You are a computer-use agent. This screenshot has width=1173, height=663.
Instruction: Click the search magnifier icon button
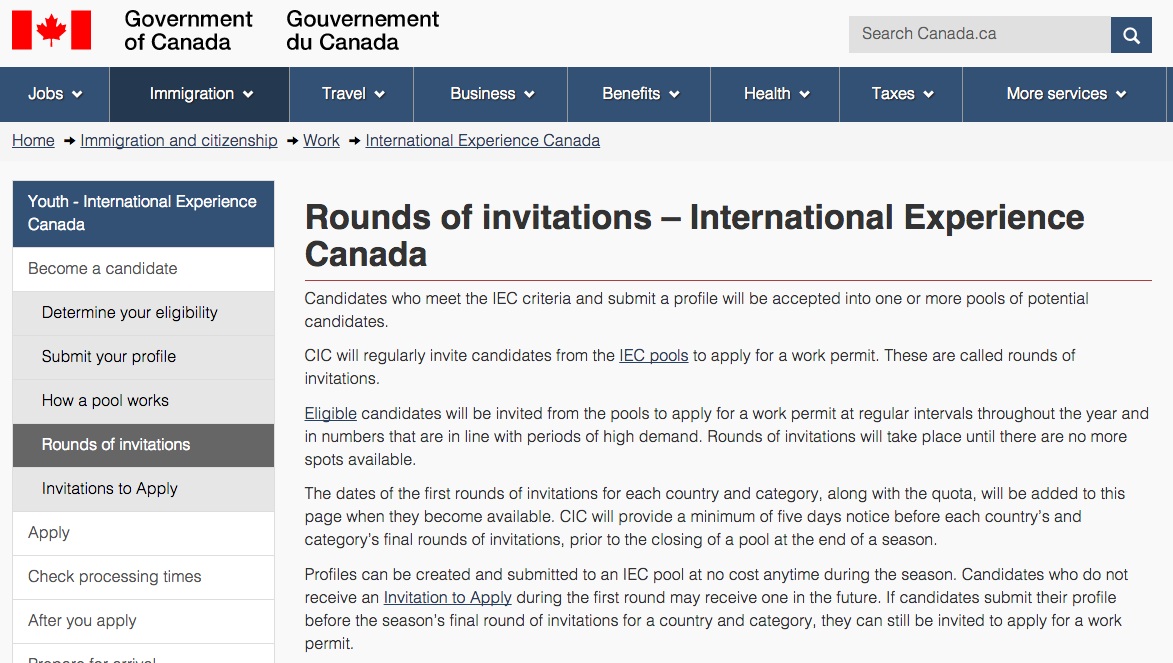click(x=1131, y=35)
